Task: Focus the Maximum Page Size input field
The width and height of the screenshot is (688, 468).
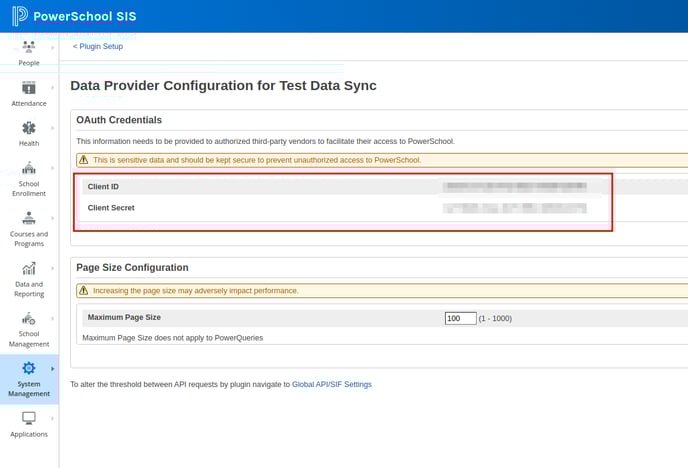Action: [x=460, y=318]
